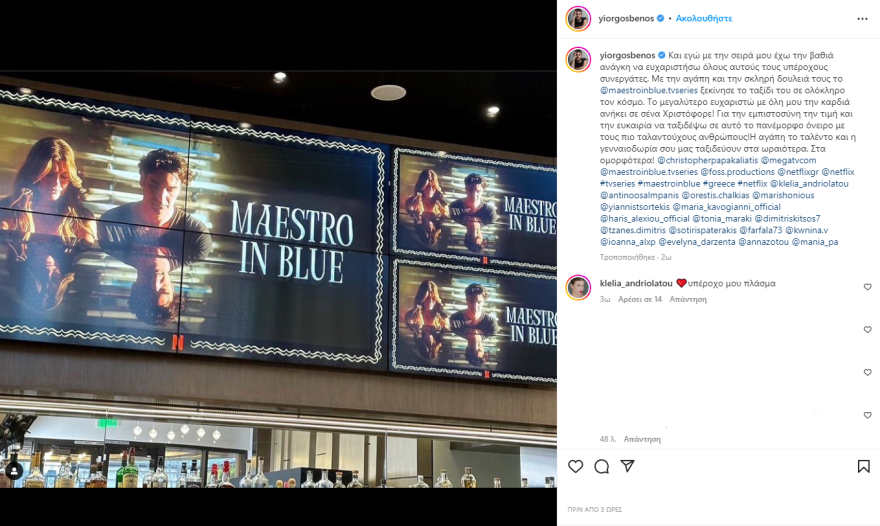Image resolution: width=880 pixels, height=526 pixels.
Task: Like the post with the heart icon
Action: (575, 466)
